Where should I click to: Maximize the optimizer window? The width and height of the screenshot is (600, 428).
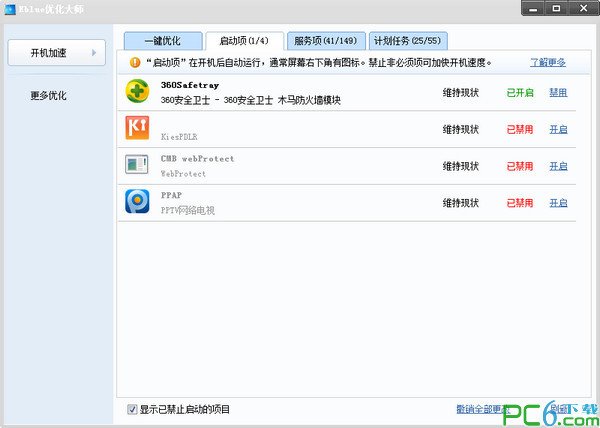point(557,8)
